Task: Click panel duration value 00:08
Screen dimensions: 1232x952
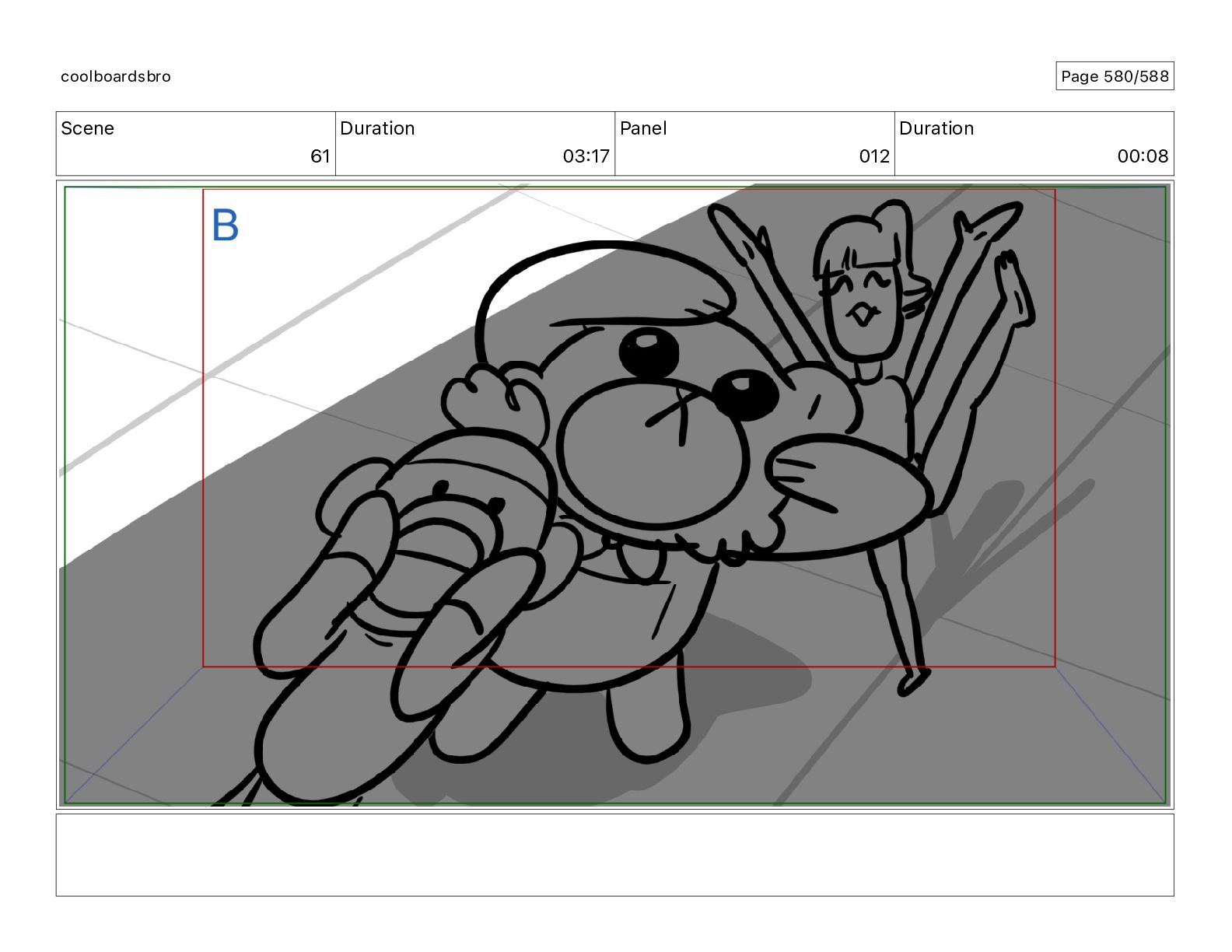Action: tap(1143, 156)
